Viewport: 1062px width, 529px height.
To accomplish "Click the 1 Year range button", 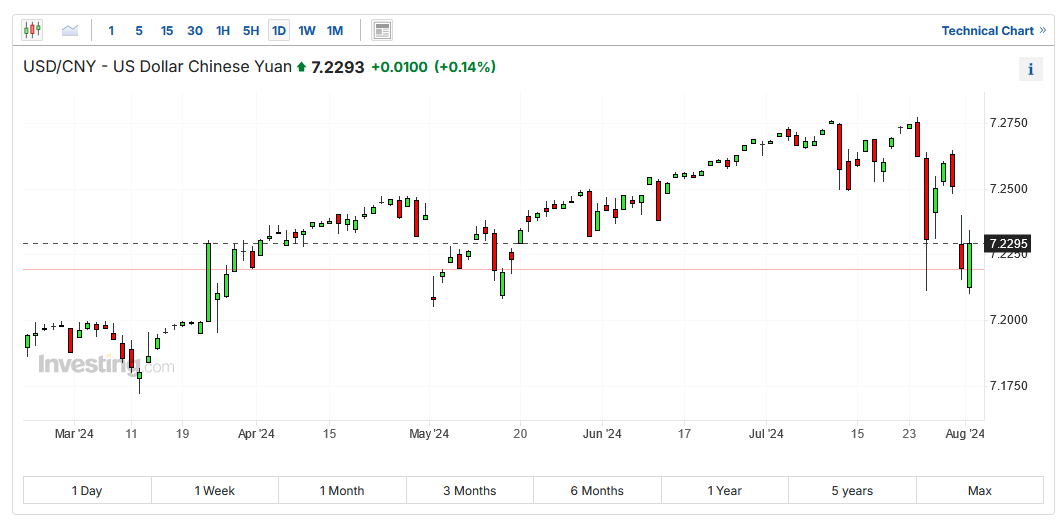I will pos(724,490).
